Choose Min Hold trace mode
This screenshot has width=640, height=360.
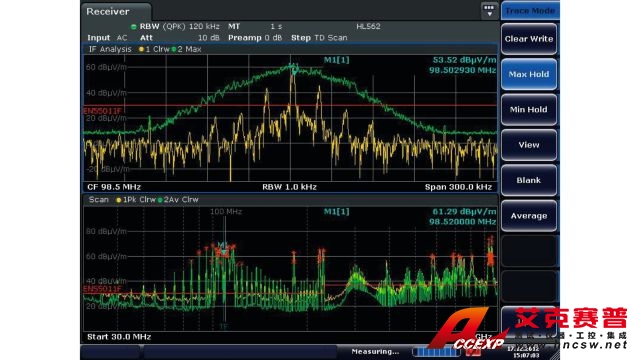(529, 109)
